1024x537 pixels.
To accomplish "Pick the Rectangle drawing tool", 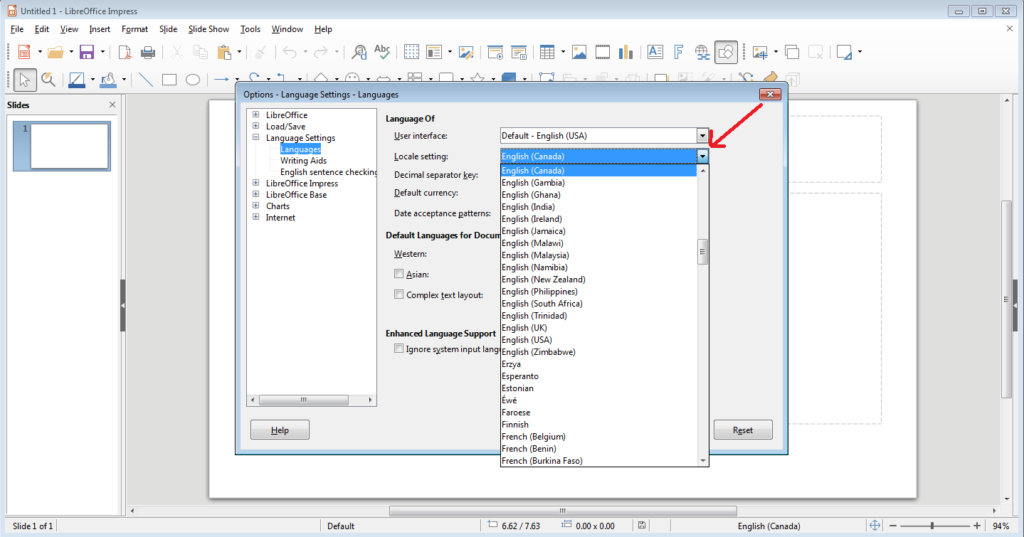I will click(x=170, y=80).
